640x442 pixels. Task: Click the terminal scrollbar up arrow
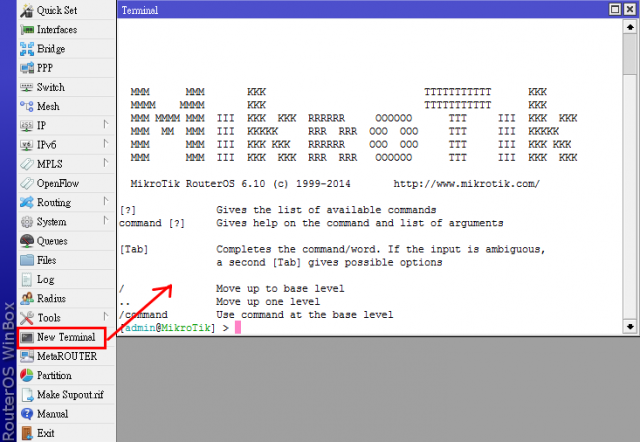(630, 27)
